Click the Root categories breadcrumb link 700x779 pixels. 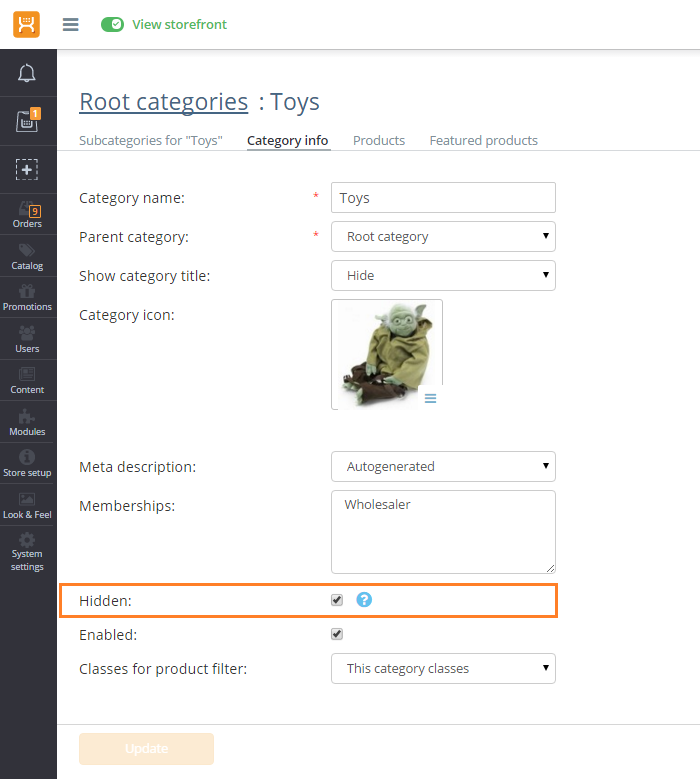tap(163, 102)
